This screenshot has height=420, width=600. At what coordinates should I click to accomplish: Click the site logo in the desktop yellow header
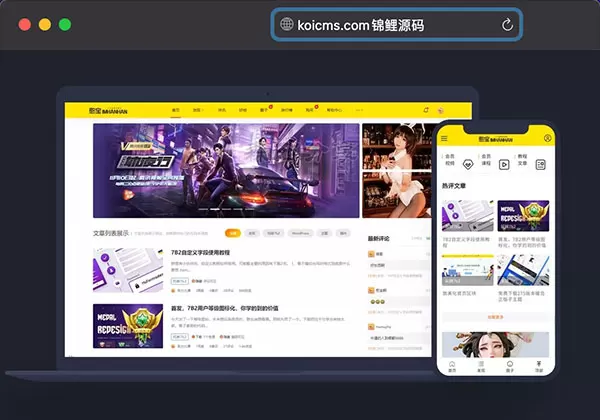tap(108, 111)
